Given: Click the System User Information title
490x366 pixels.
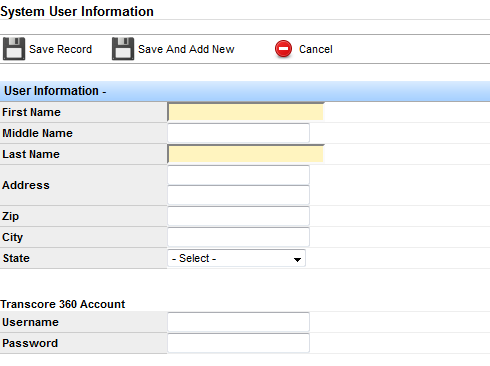Looking at the screenshot, I should tap(77, 11).
